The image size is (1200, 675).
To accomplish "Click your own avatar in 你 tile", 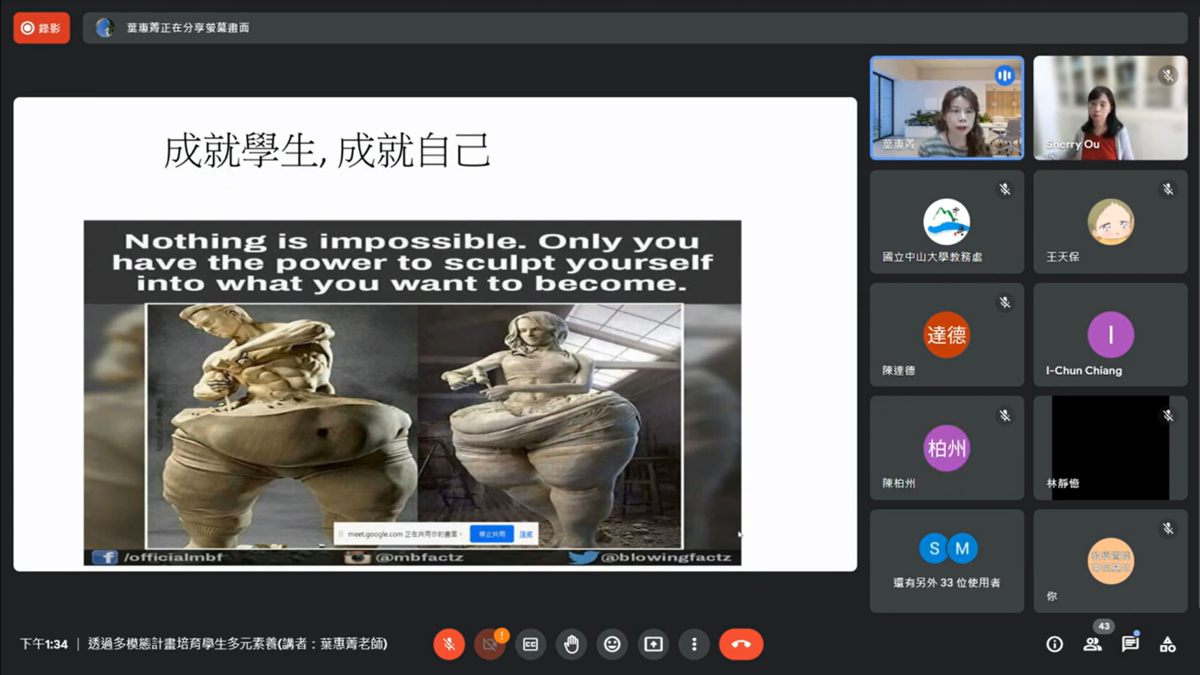I will tap(1110, 561).
